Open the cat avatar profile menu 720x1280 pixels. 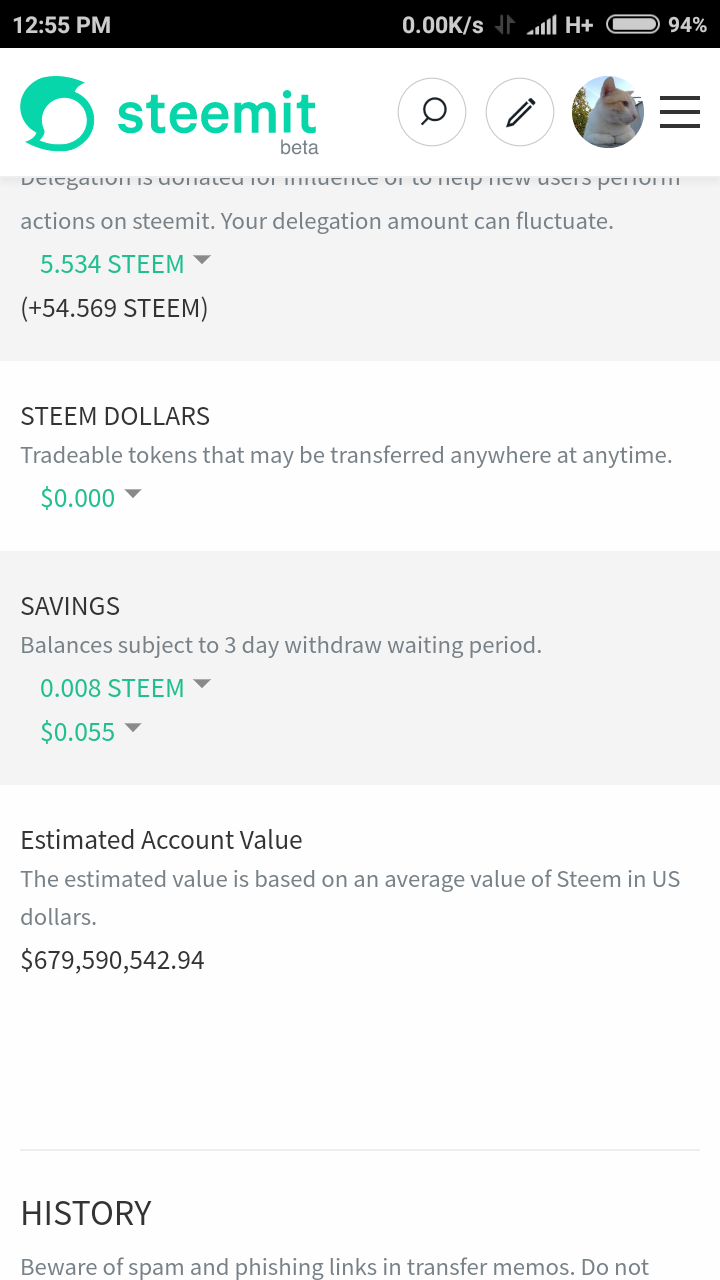[608, 112]
